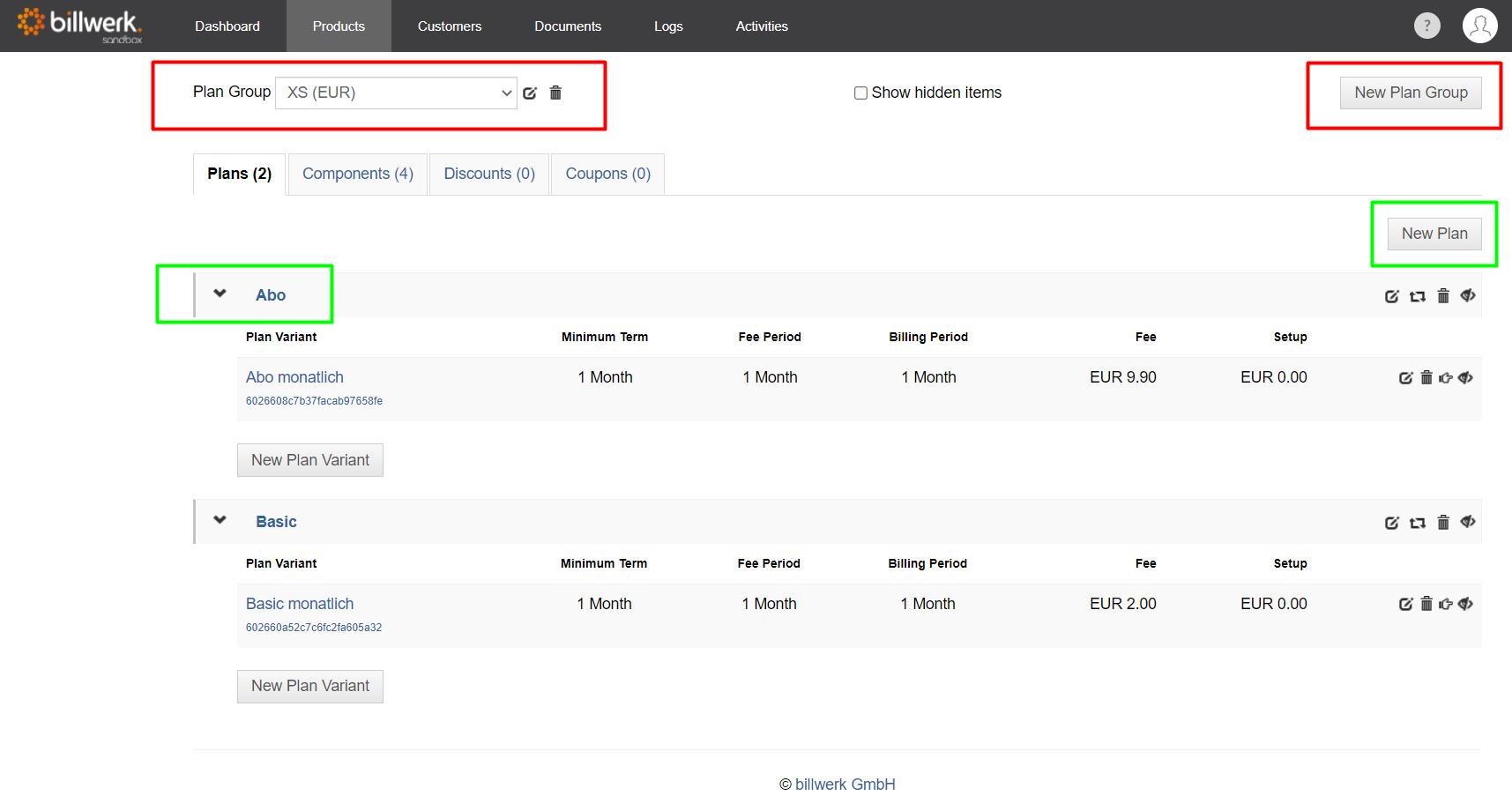
Task: Click the New Plan button
Action: (1434, 234)
